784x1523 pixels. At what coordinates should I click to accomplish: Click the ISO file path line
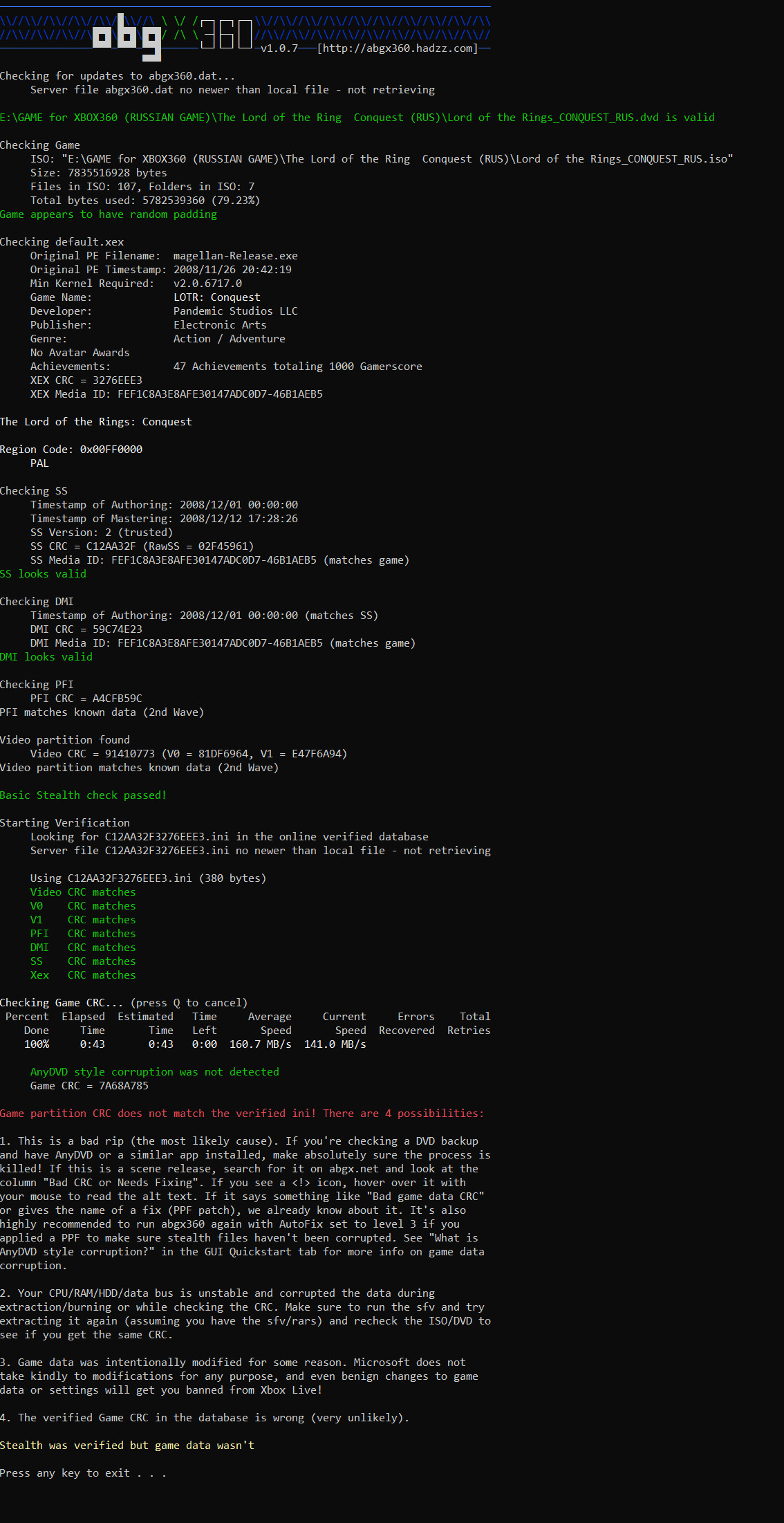(382, 159)
